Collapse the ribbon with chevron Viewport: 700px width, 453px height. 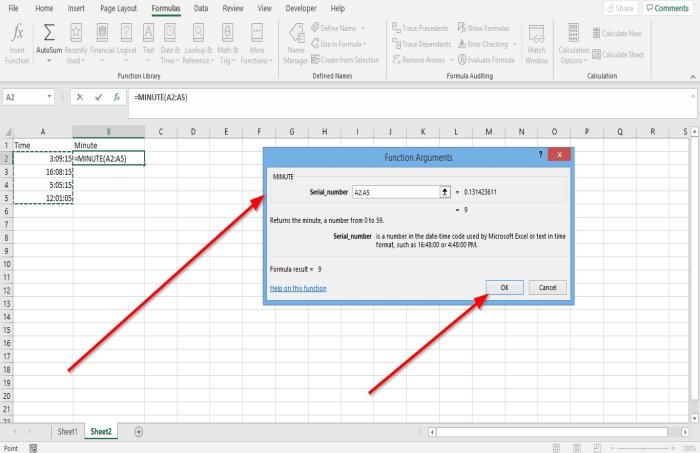click(x=693, y=77)
